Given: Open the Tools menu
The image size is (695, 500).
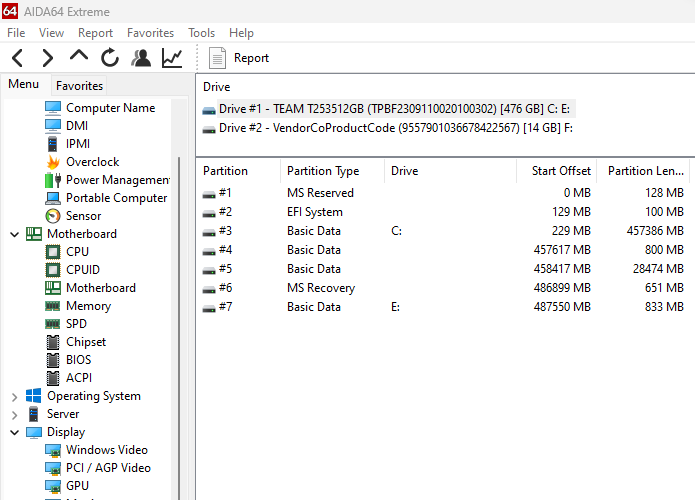Looking at the screenshot, I should [201, 33].
